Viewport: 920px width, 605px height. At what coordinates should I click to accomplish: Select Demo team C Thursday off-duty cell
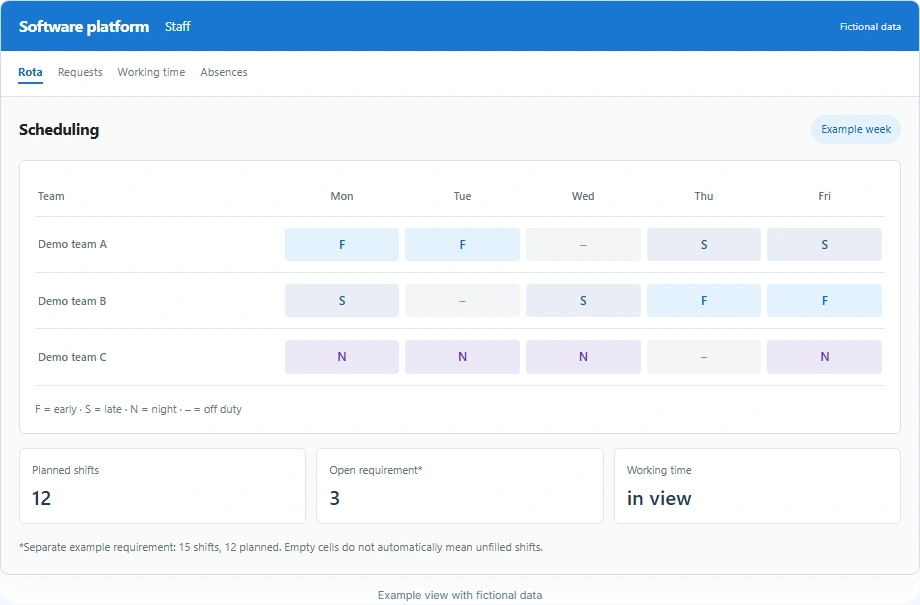click(x=703, y=357)
